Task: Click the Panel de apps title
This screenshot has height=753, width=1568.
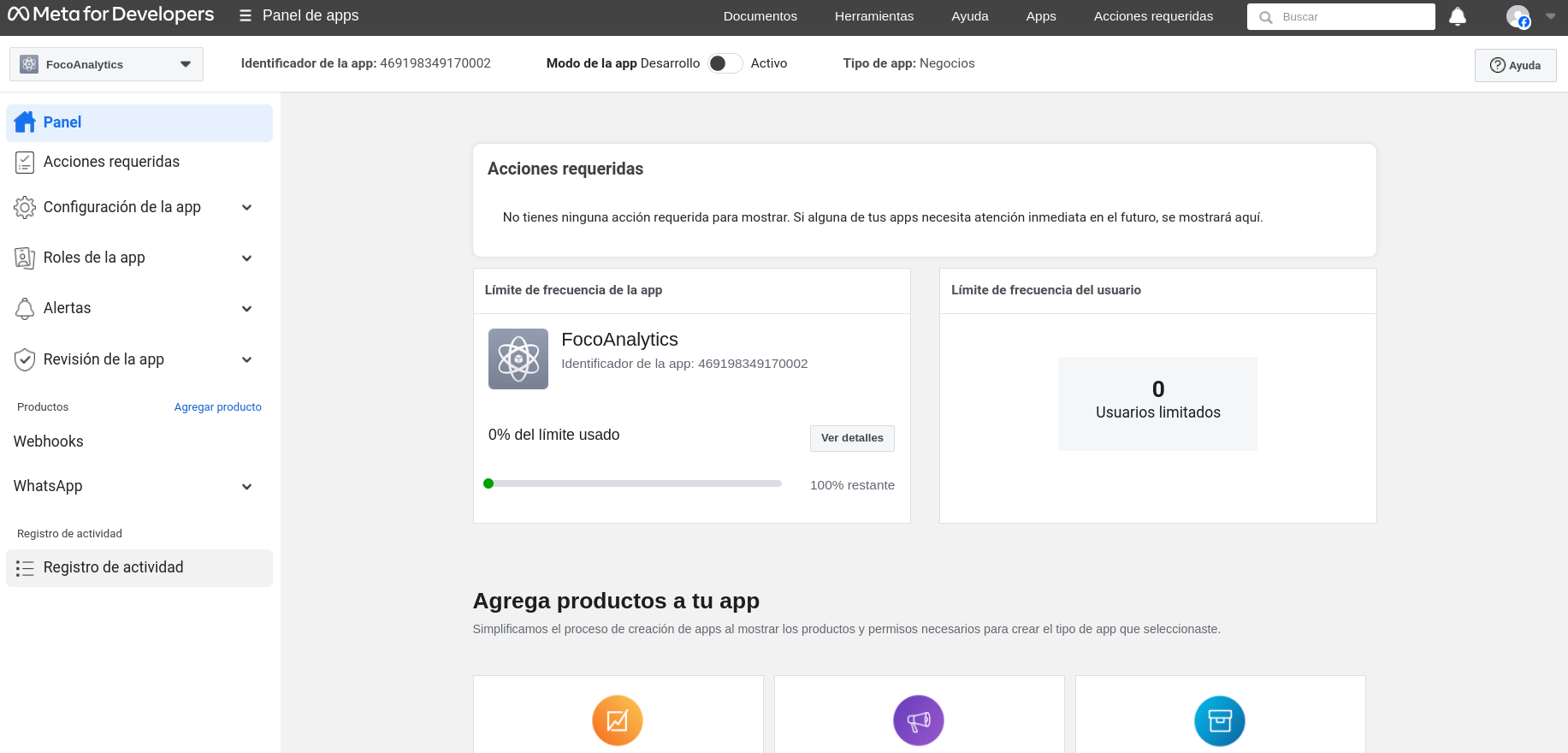Action: tap(311, 15)
